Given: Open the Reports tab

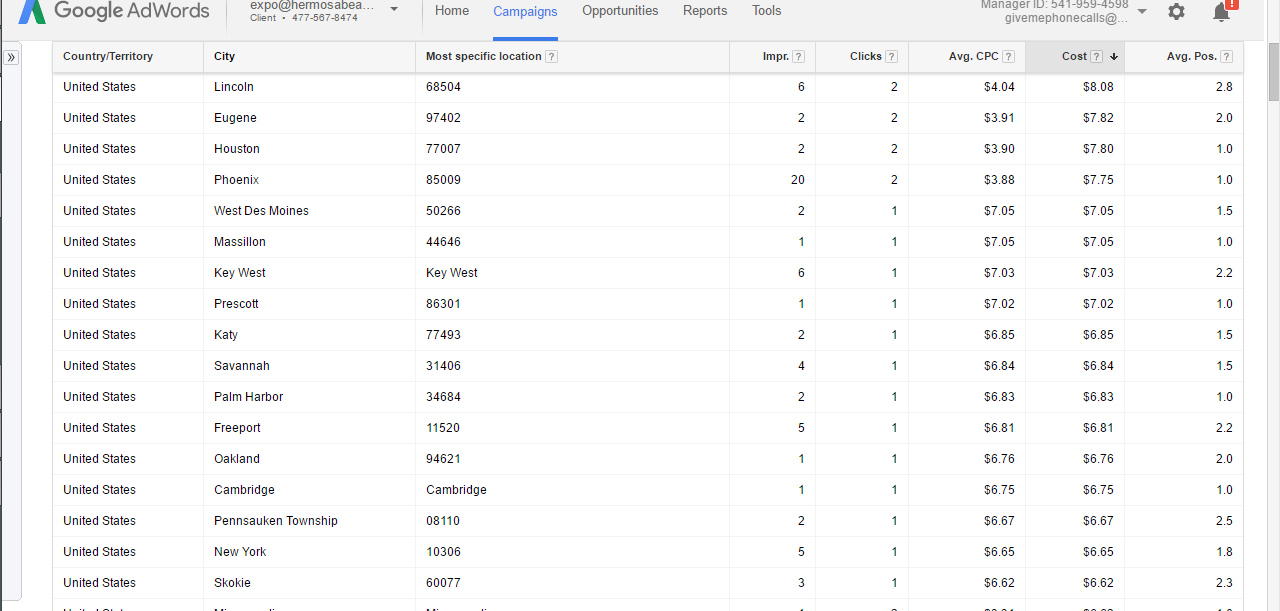Looking at the screenshot, I should pos(705,11).
